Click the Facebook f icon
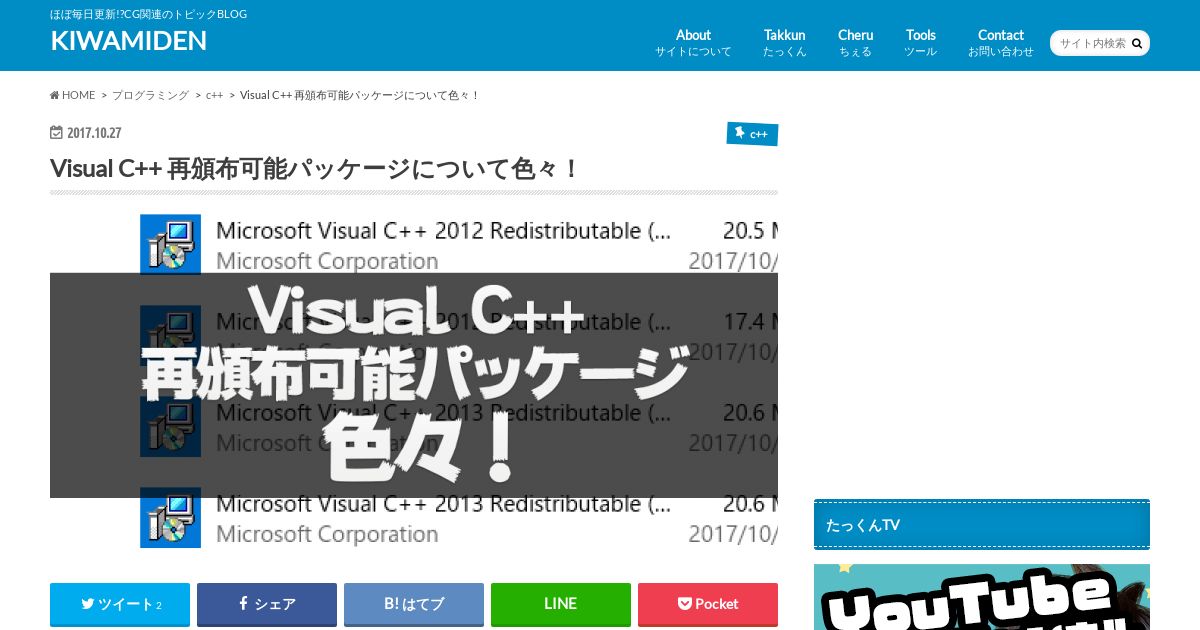 [x=243, y=604]
